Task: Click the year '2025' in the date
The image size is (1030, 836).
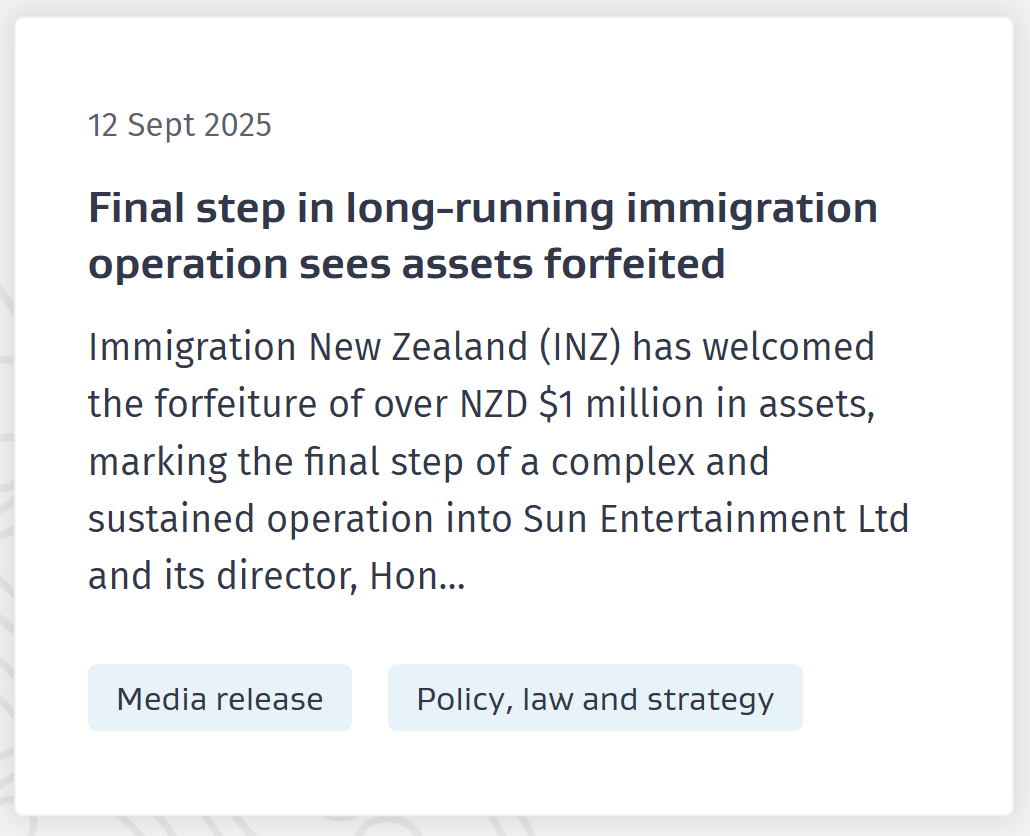Action: coord(237,125)
